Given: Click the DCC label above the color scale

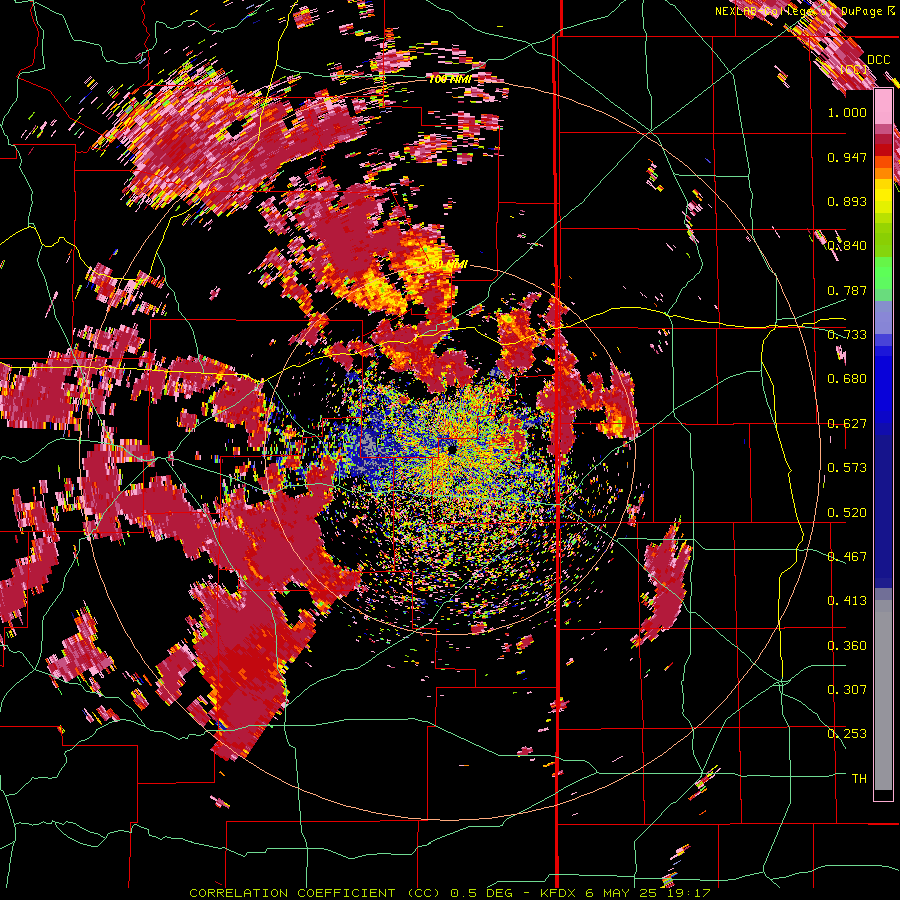Looking at the screenshot, I should tap(878, 60).
